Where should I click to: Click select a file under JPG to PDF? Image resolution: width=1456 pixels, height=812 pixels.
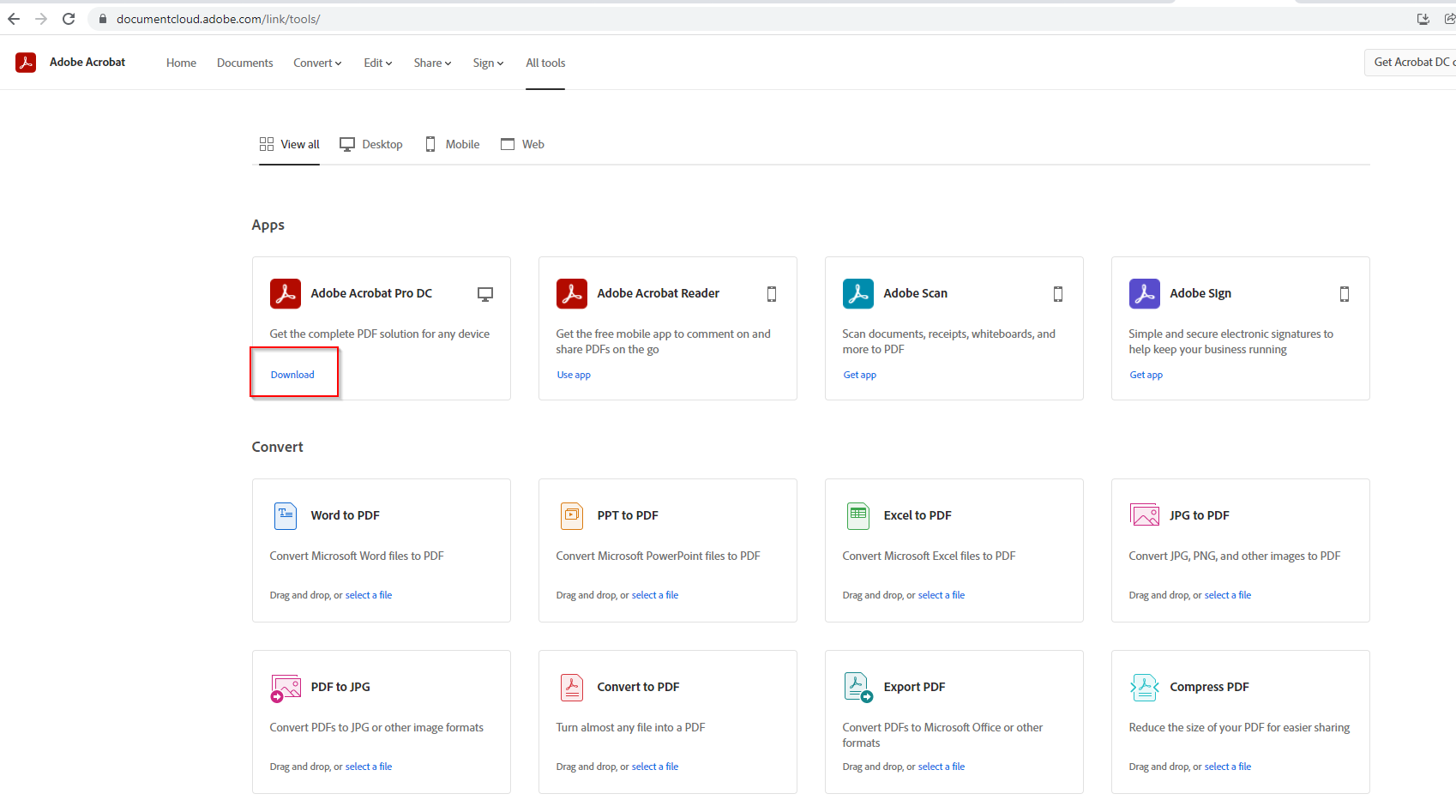coord(1228,595)
